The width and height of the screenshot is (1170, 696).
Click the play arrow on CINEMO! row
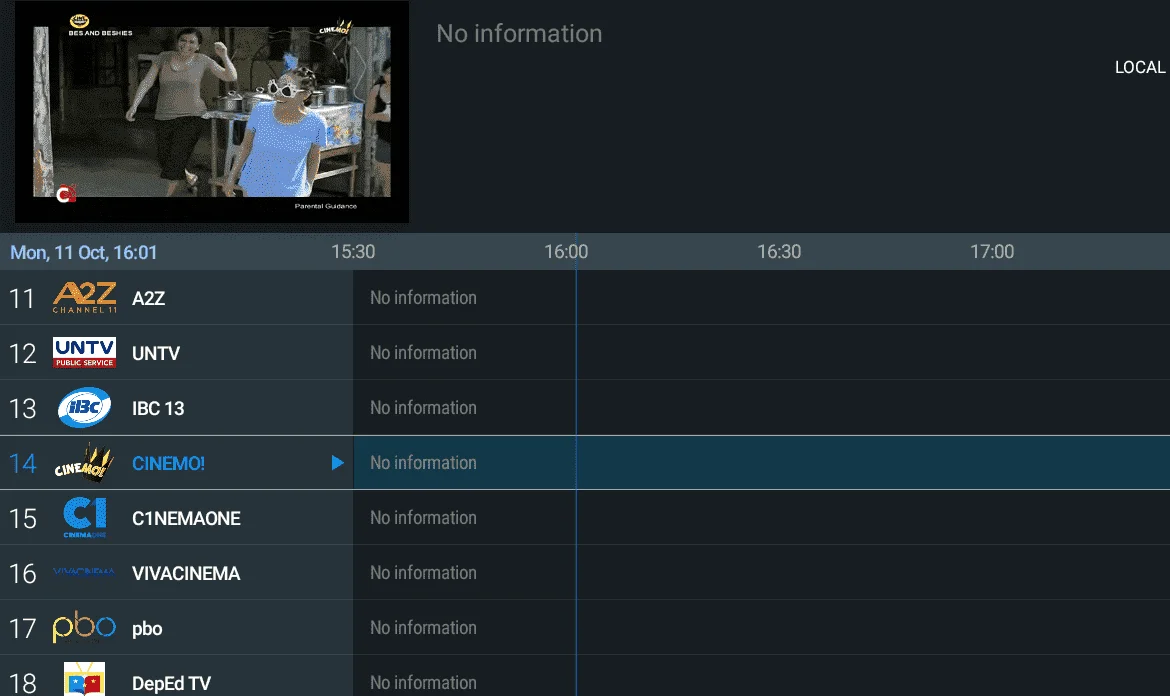(x=337, y=463)
